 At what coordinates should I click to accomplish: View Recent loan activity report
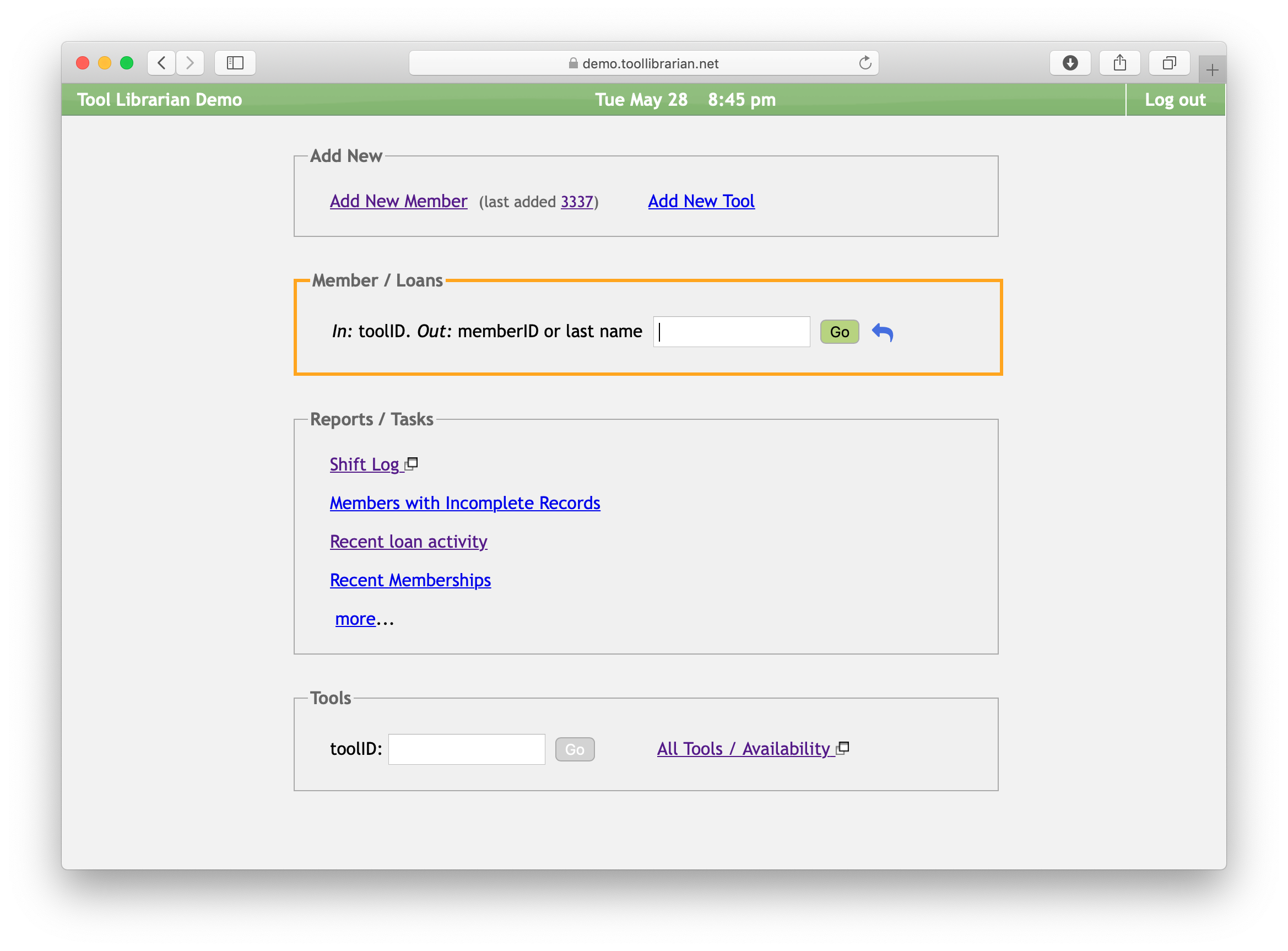pos(408,541)
